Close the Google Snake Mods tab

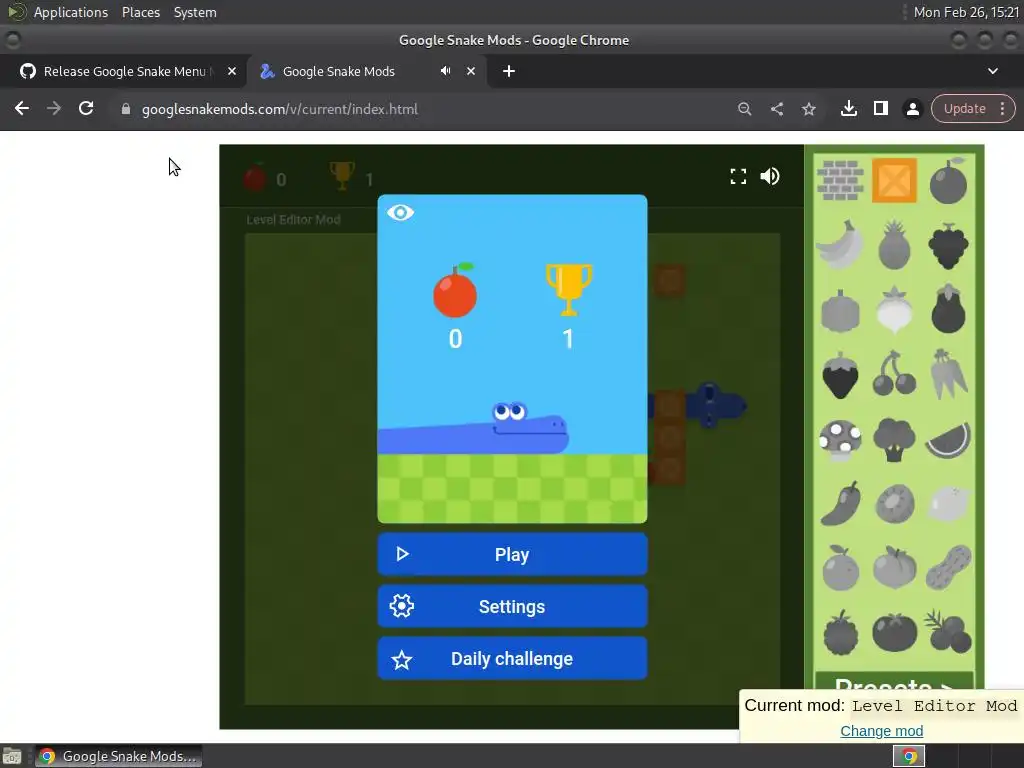(471, 71)
